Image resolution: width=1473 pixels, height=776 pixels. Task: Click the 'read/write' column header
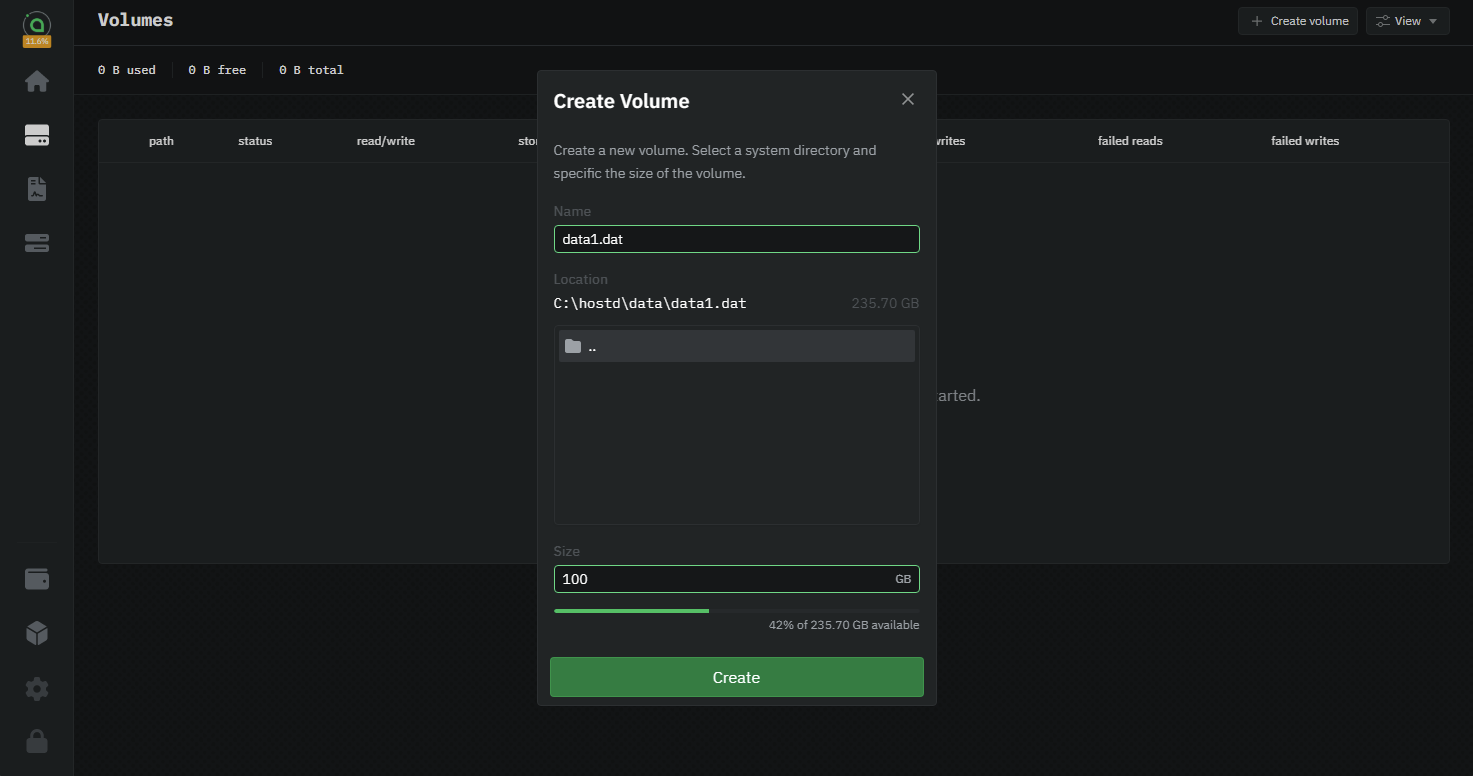[x=385, y=141]
